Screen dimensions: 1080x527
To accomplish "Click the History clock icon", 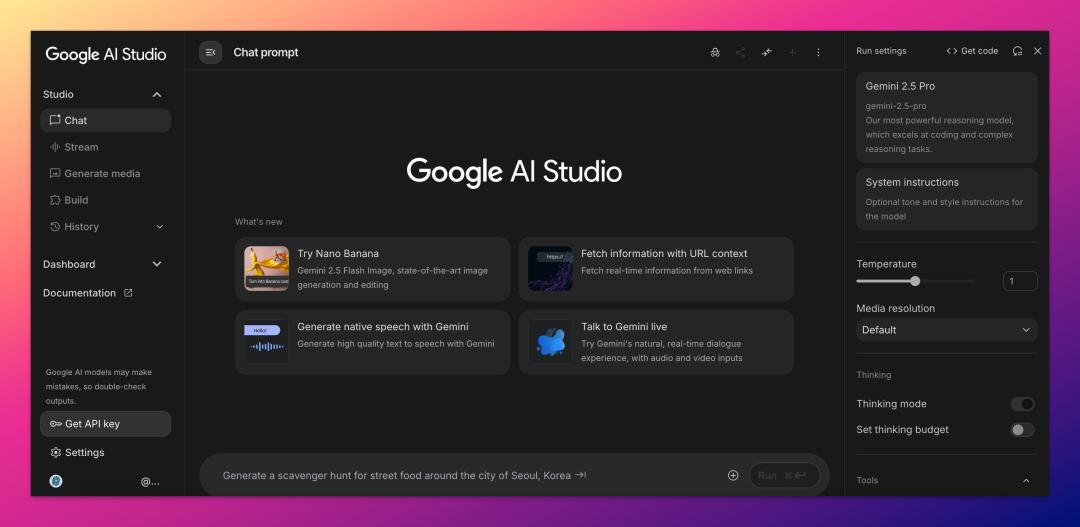I will [55, 227].
